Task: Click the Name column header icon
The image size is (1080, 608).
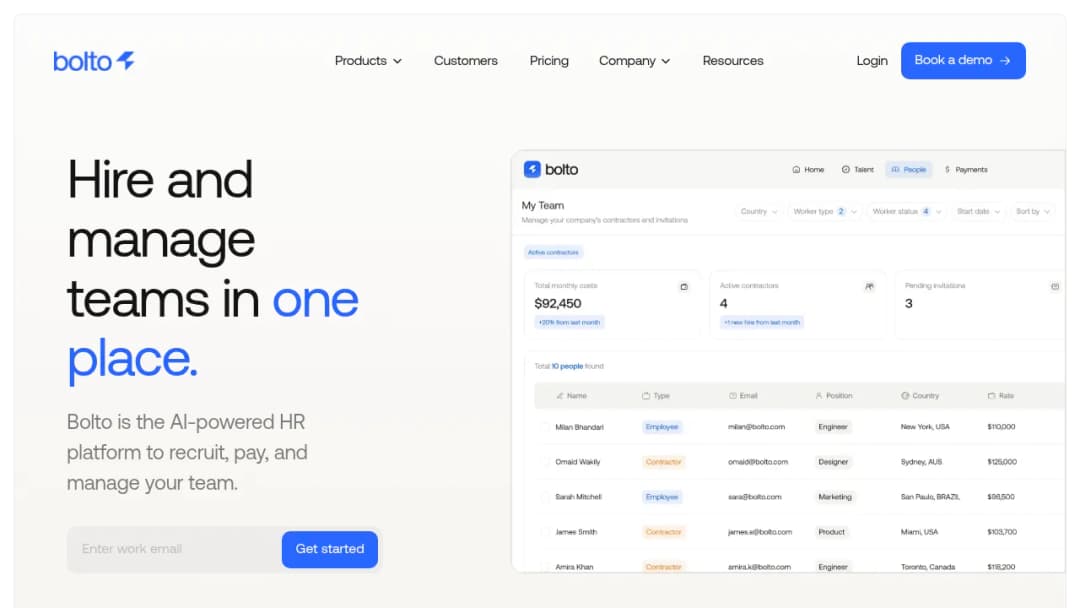Action: (560, 396)
